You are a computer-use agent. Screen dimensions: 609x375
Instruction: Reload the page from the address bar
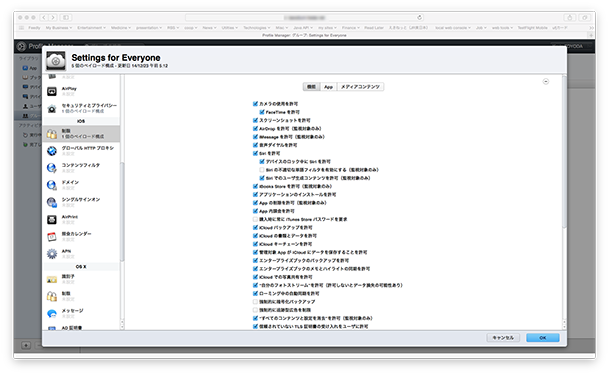419,17
